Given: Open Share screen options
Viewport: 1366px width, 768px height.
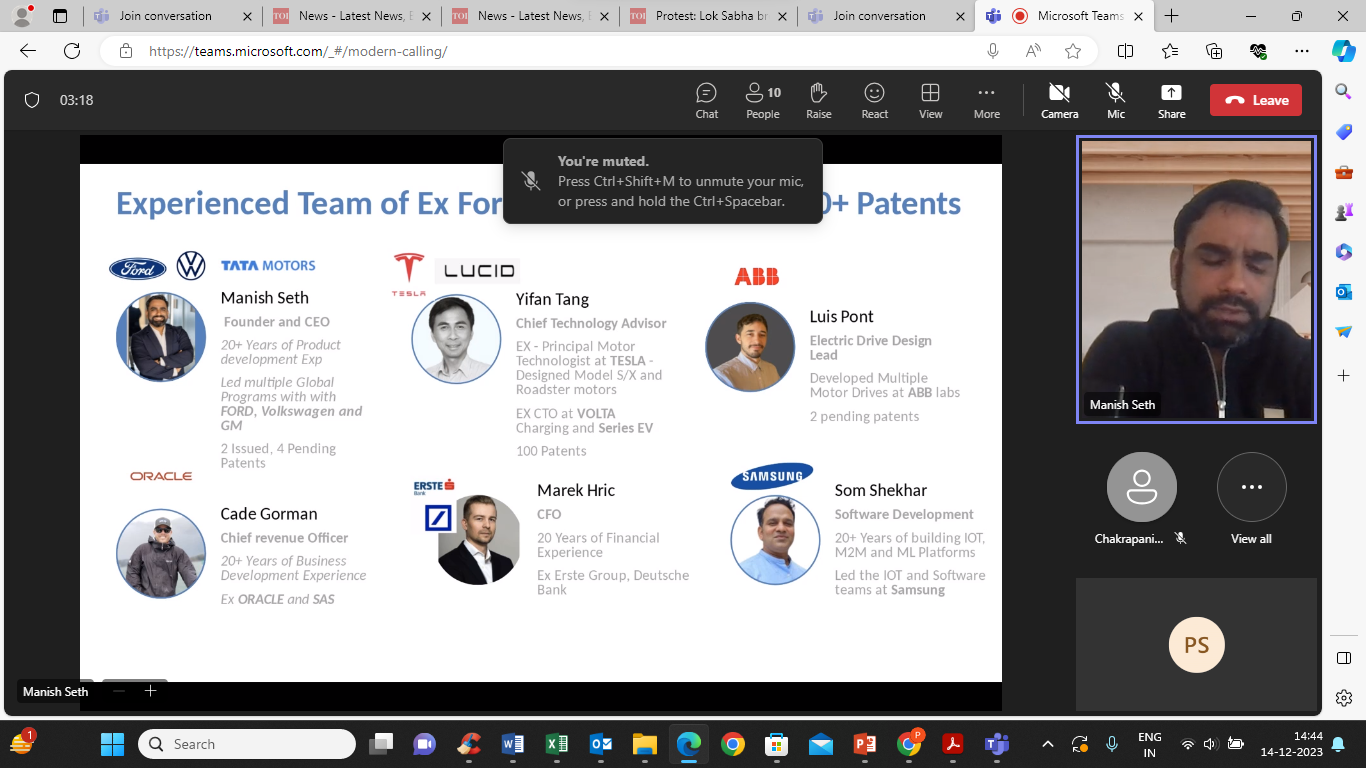Looking at the screenshot, I should (1171, 100).
